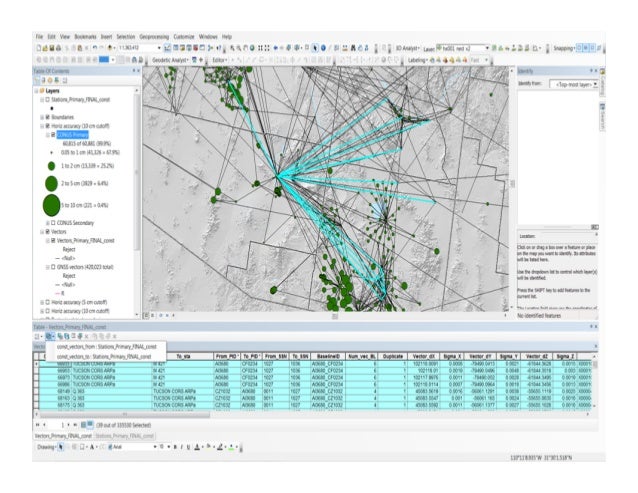Click the Related Tables icon in table toolbar
The image size is (638, 493).
(x=50, y=336)
